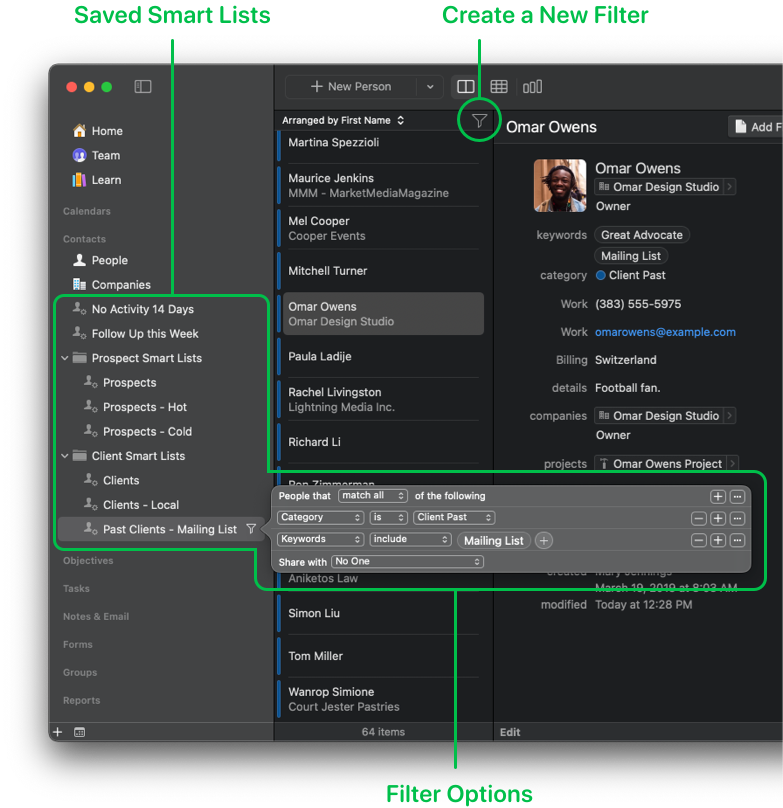
Task: Open more options on the top filter row
Action: [x=738, y=497]
